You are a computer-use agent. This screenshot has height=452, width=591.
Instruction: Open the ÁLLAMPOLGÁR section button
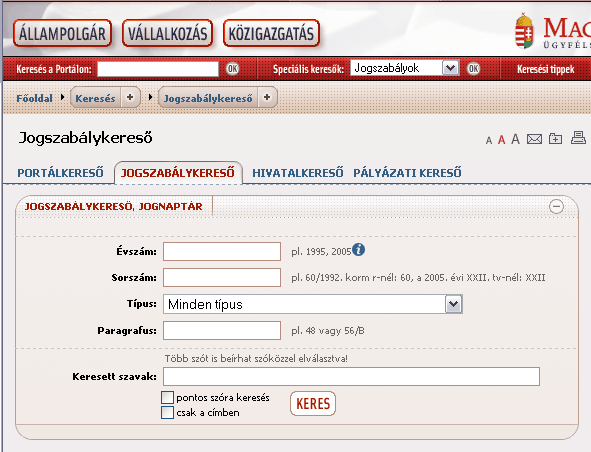[x=63, y=34]
